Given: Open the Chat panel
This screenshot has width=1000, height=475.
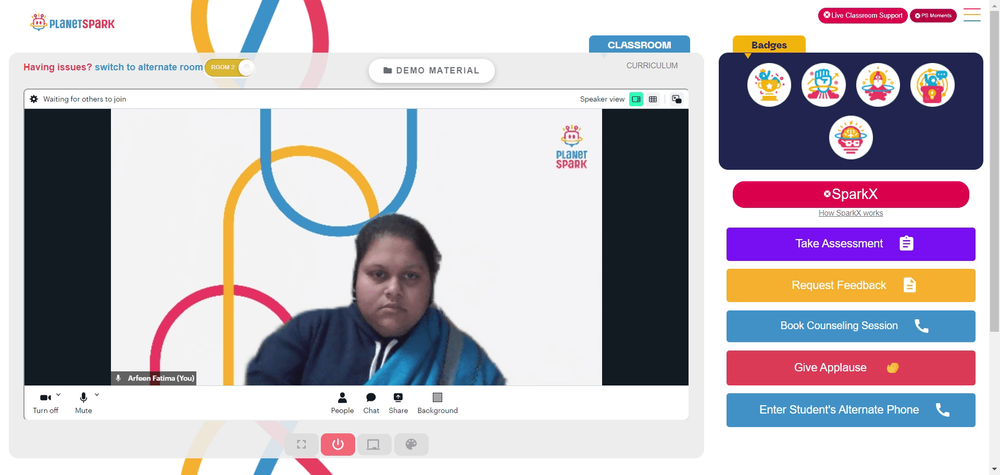Looking at the screenshot, I should click(x=371, y=403).
